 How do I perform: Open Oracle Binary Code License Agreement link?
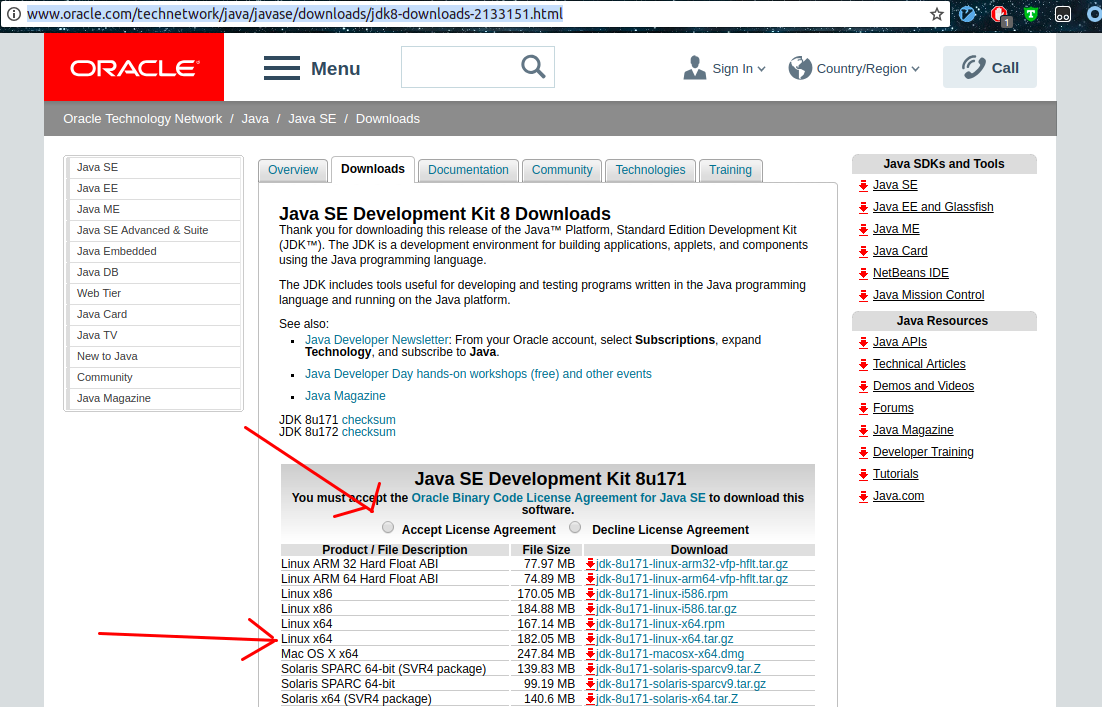point(558,498)
